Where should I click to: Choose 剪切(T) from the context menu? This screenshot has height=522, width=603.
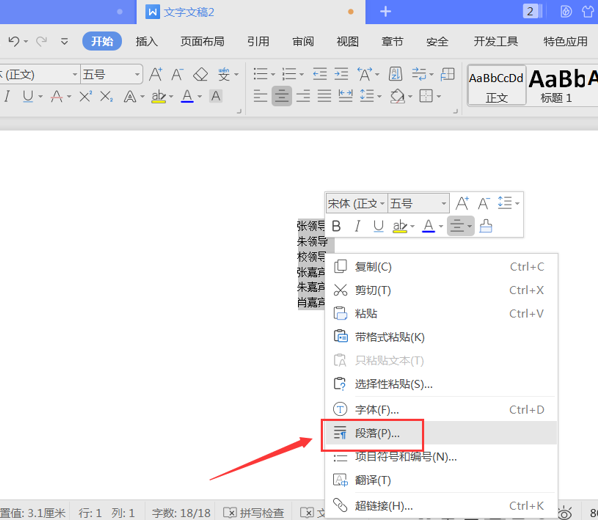click(x=441, y=290)
